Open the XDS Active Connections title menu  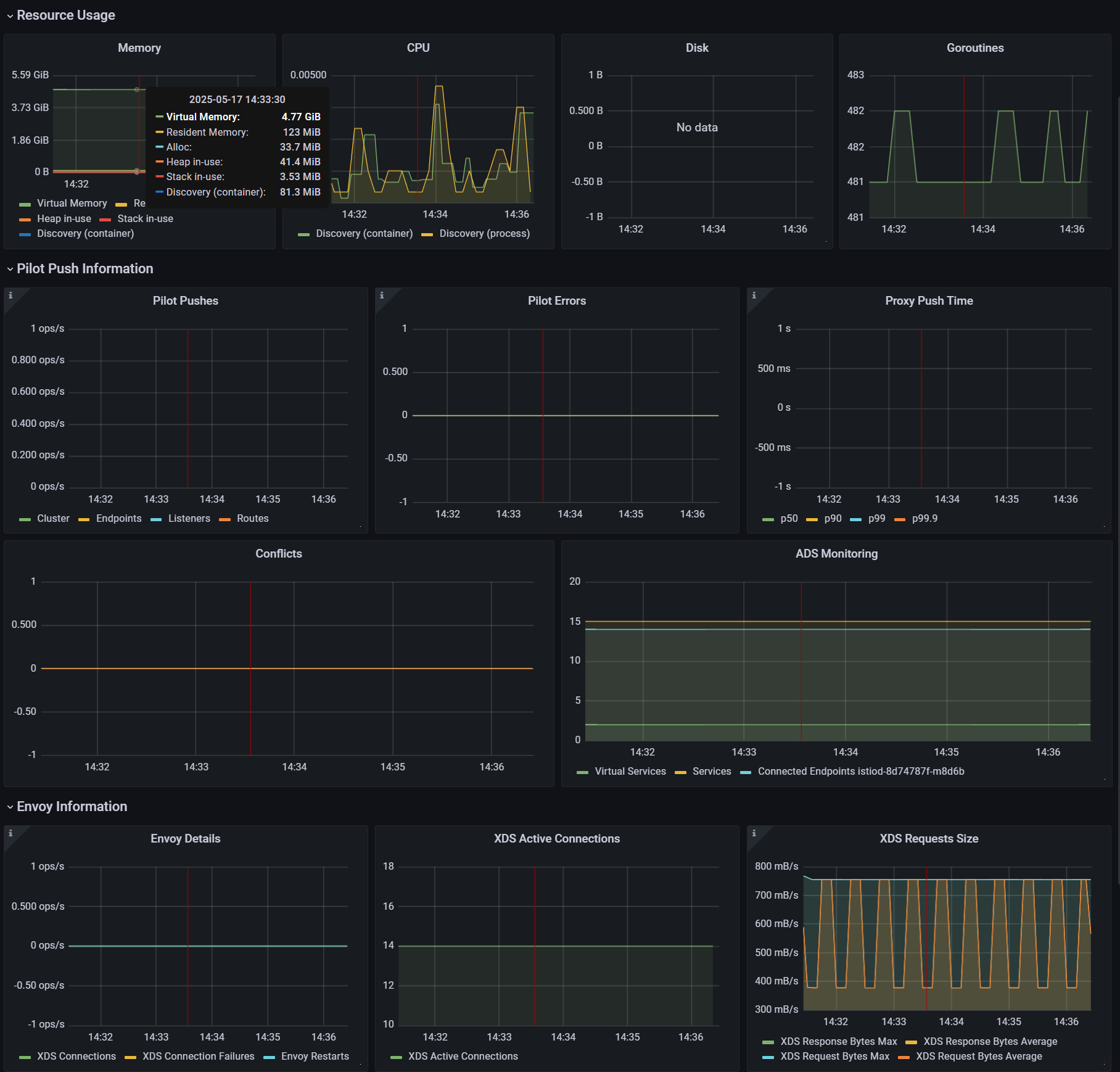click(x=557, y=839)
